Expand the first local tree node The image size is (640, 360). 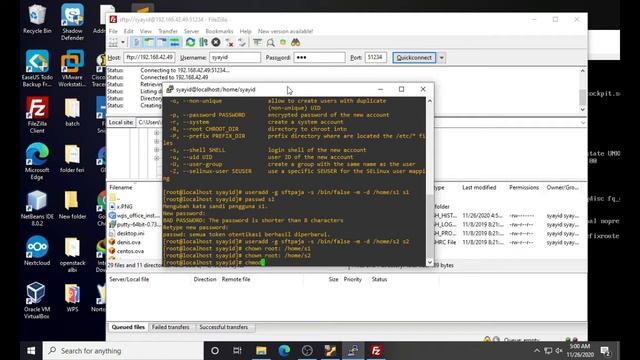coord(157,133)
